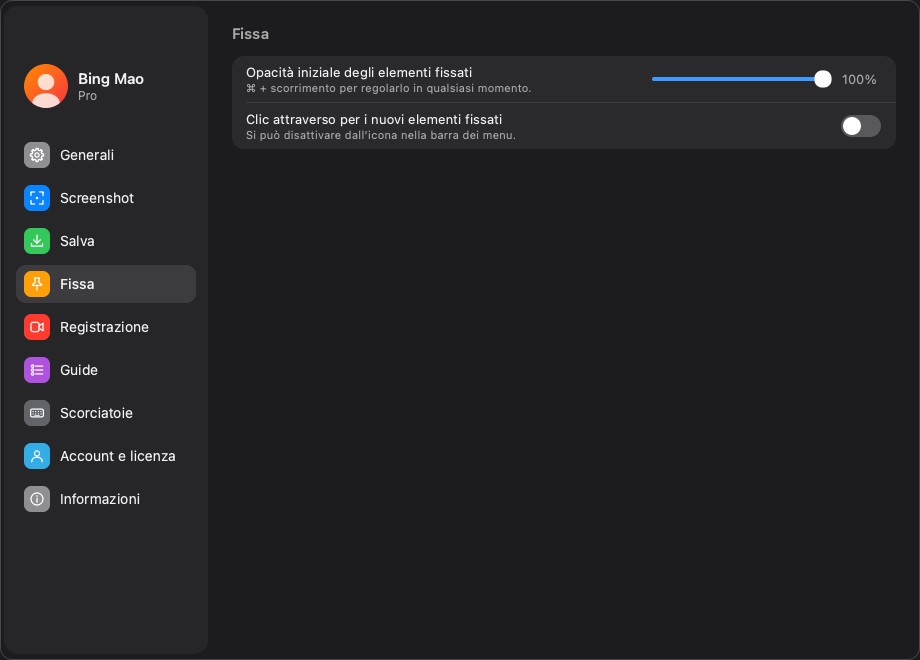This screenshot has height=660, width=920.
Task: Click the user name Bing Mao
Action: coord(111,79)
